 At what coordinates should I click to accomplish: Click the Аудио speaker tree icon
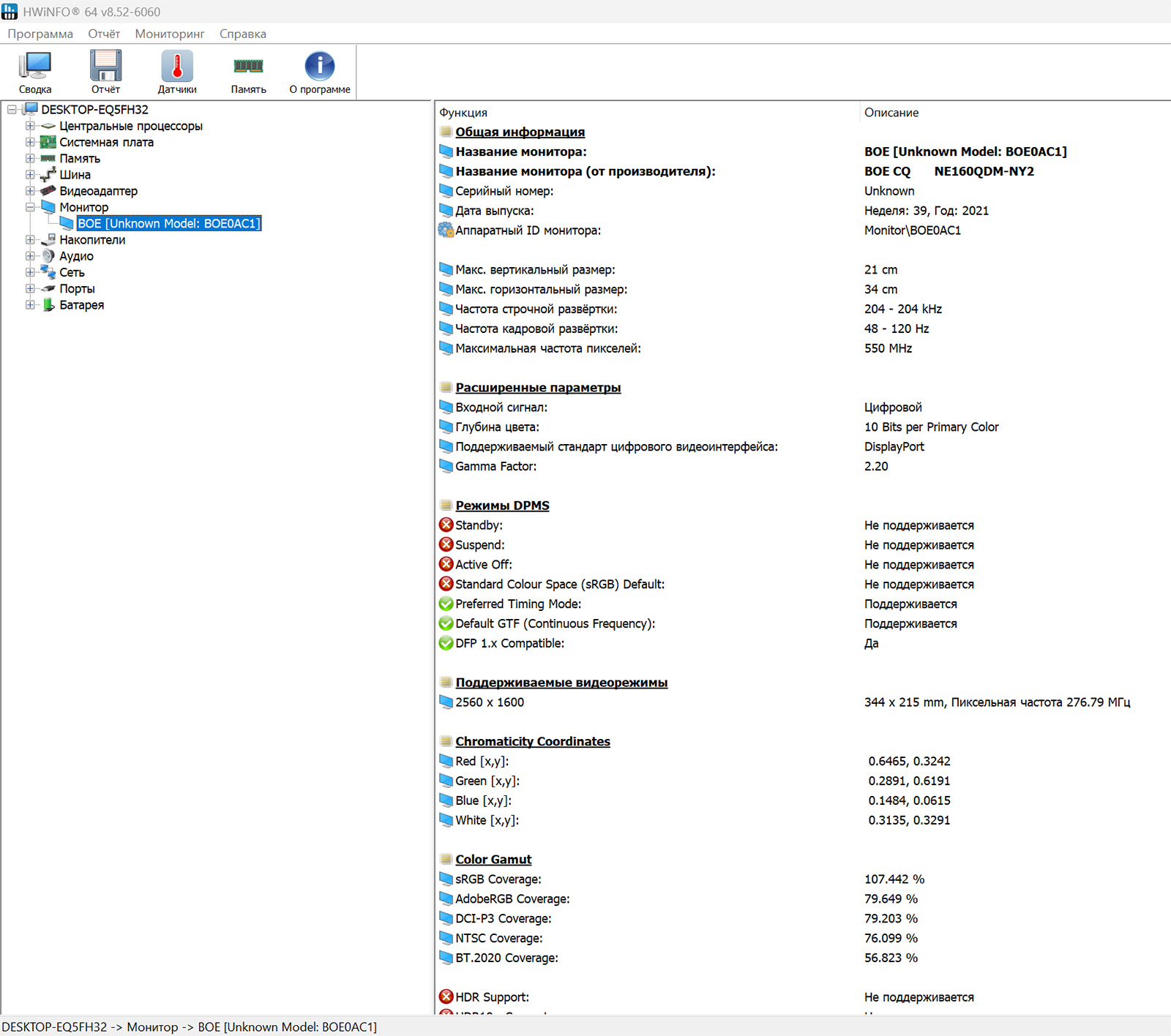pos(48,256)
